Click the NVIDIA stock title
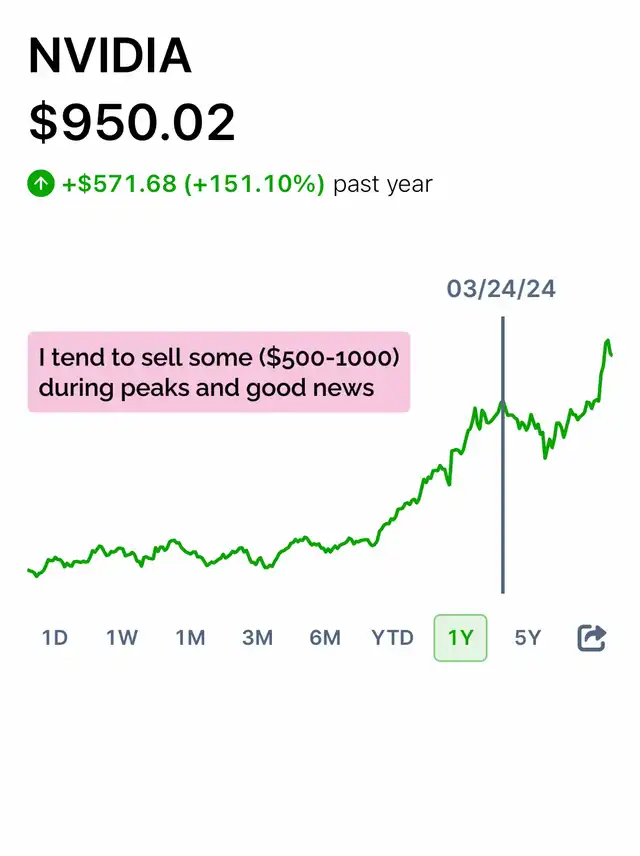This screenshot has width=640, height=856. tap(110, 57)
